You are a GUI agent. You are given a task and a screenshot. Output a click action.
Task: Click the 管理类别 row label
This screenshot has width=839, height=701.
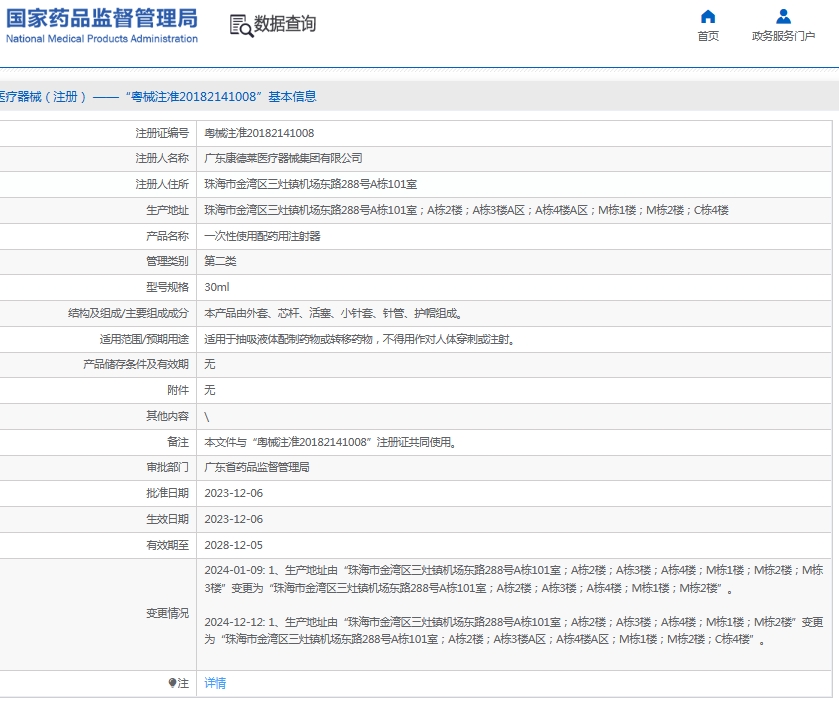pos(167,261)
